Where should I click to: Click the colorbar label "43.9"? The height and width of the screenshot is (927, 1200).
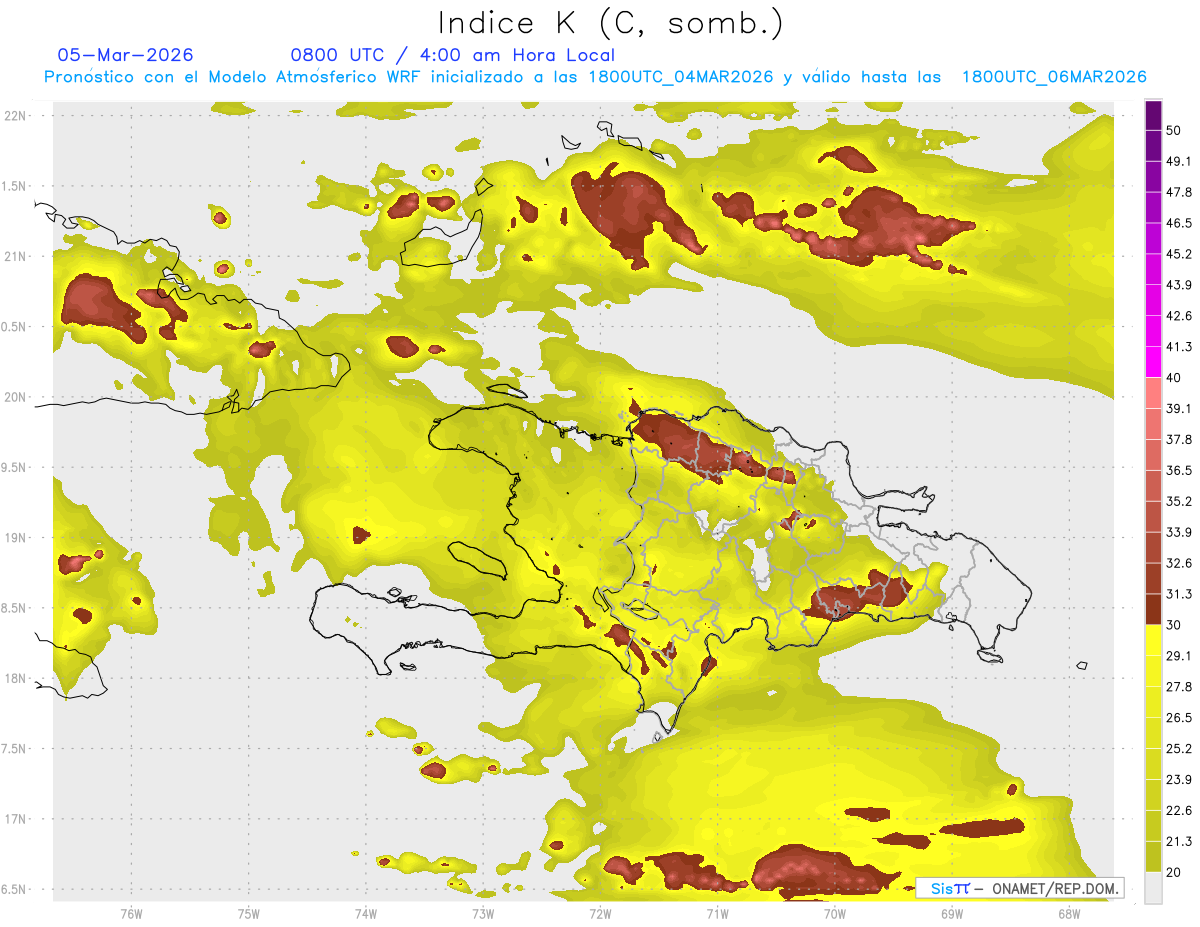[x=1179, y=285]
